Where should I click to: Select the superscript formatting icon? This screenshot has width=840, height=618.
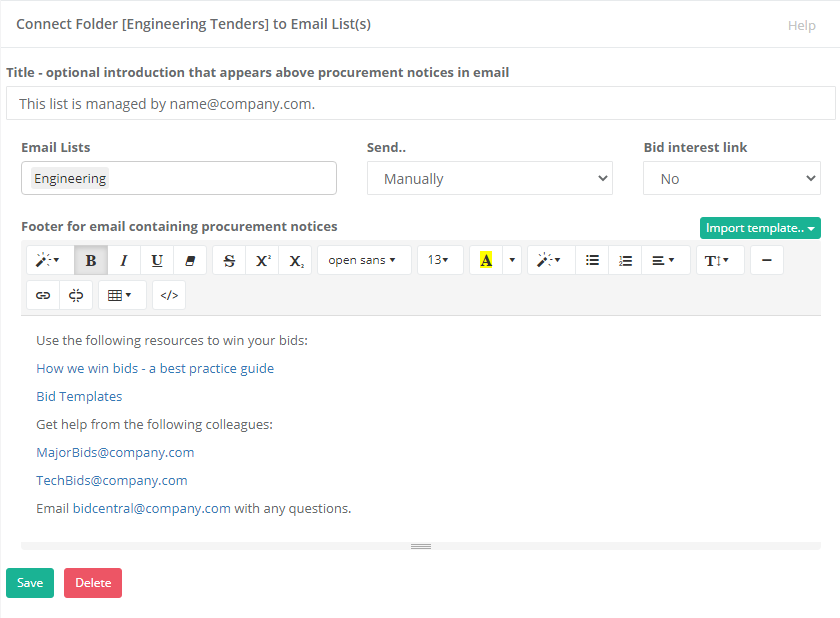pyautogui.click(x=262, y=260)
